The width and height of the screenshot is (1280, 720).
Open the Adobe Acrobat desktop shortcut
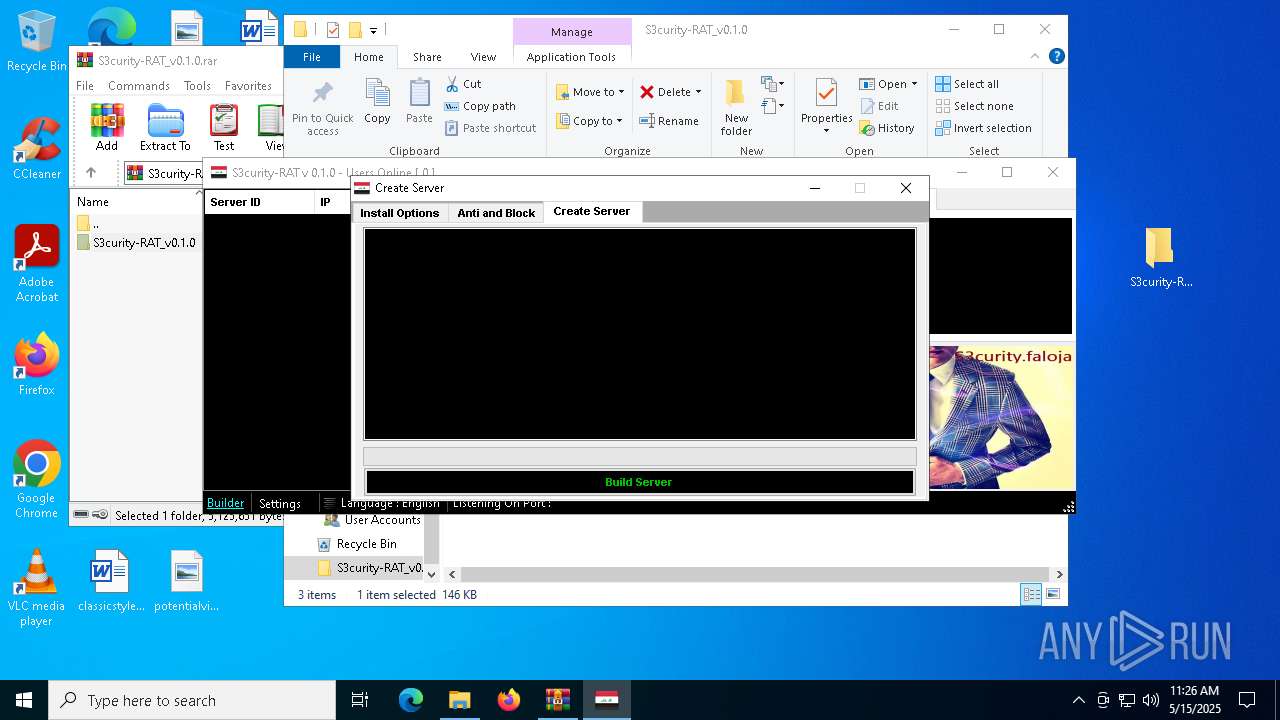37,263
